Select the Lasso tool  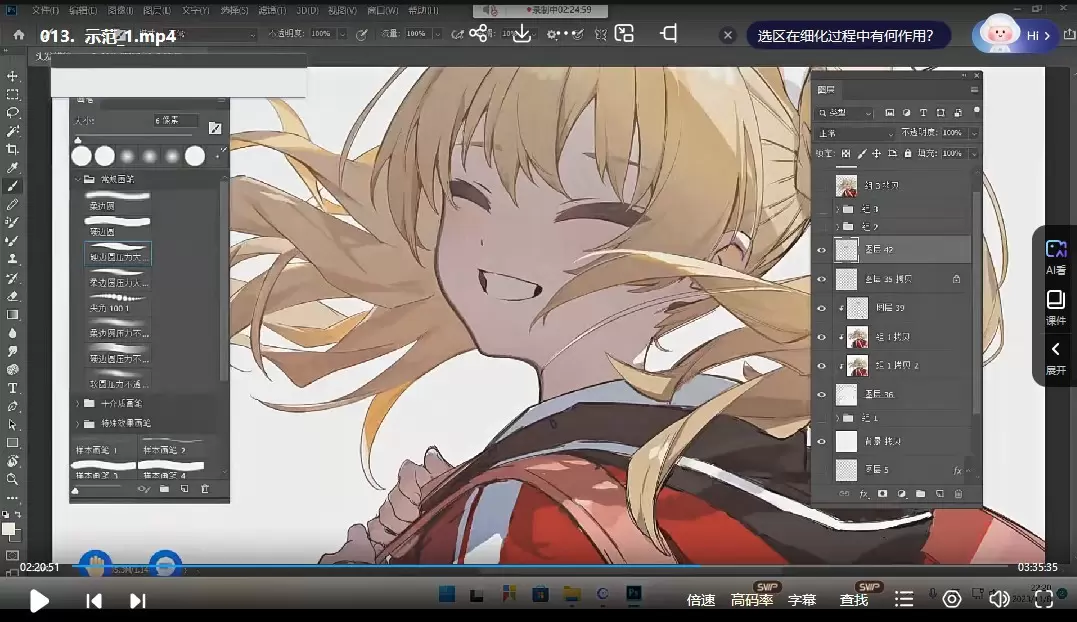point(12,113)
